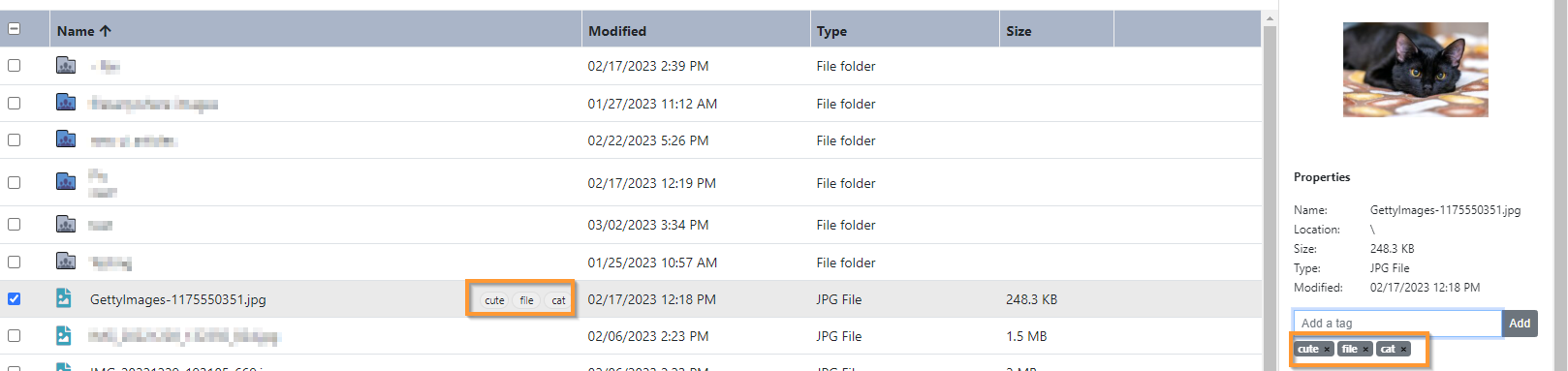Remove the cute tag with its x icon
Viewport: 1568px width, 371px height.
[x=1327, y=350]
